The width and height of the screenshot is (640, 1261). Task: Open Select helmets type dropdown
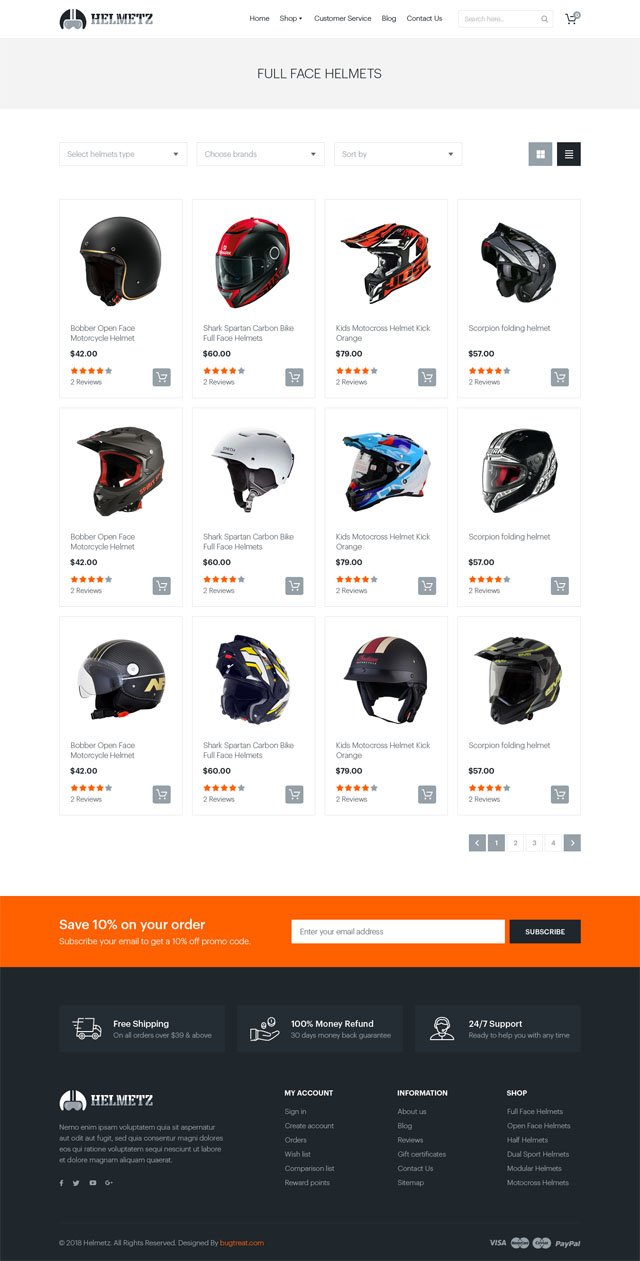(x=123, y=154)
